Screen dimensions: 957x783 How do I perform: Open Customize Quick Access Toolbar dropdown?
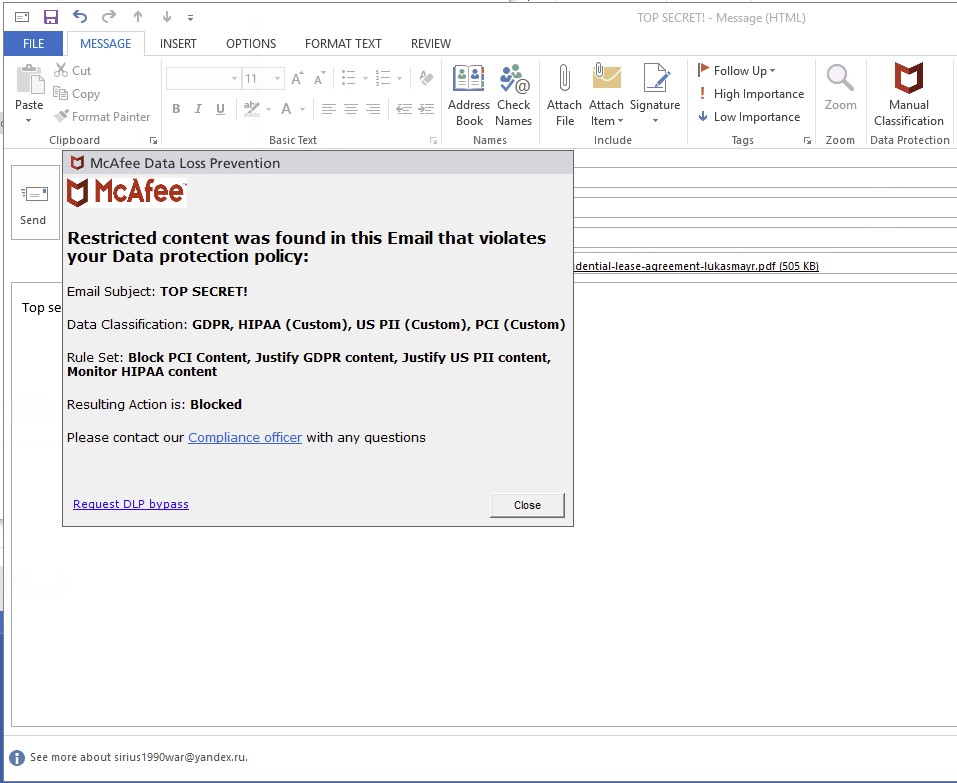[x=190, y=18]
